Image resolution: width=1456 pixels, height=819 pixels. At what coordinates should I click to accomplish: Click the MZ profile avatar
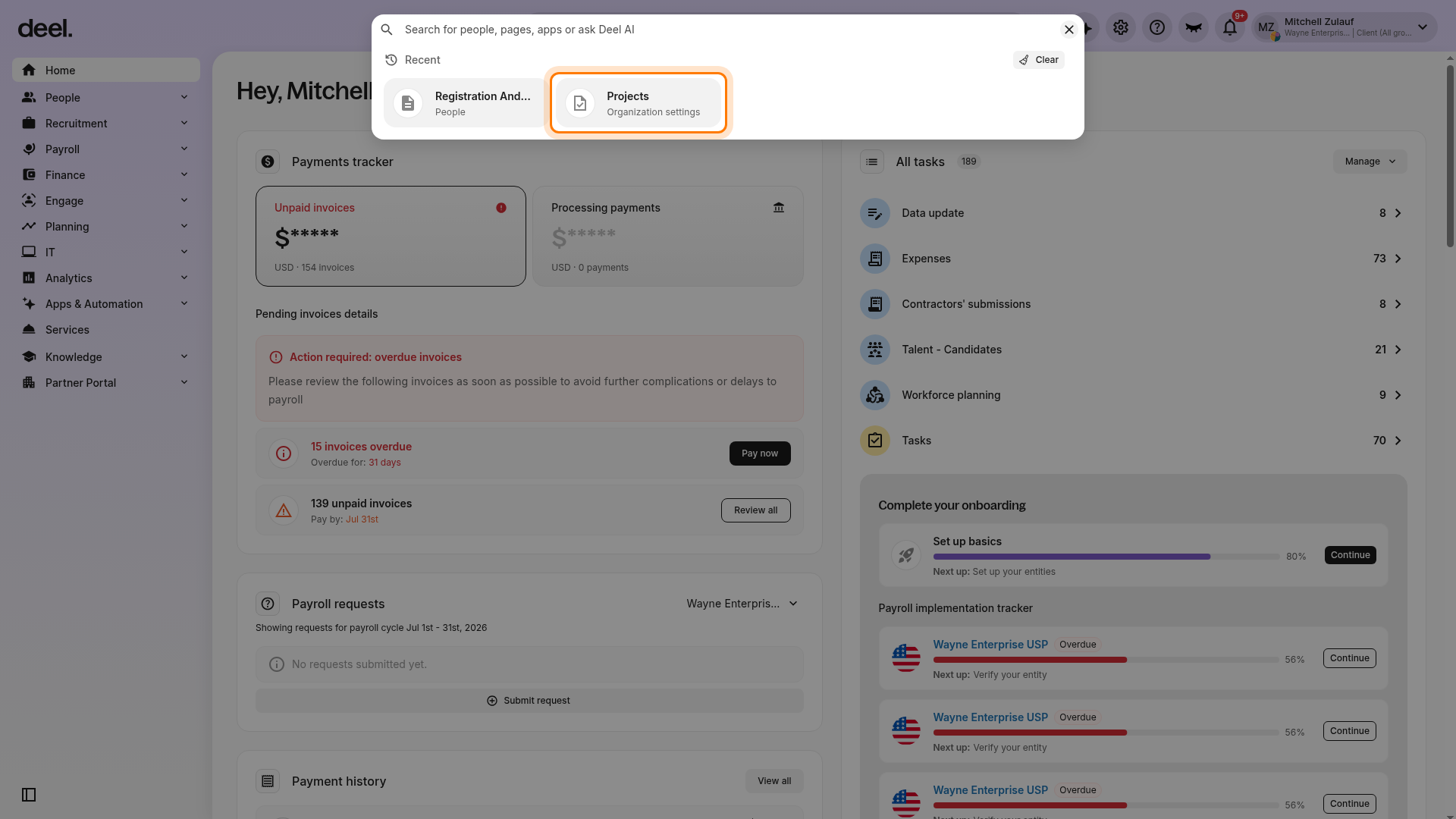tap(1266, 28)
